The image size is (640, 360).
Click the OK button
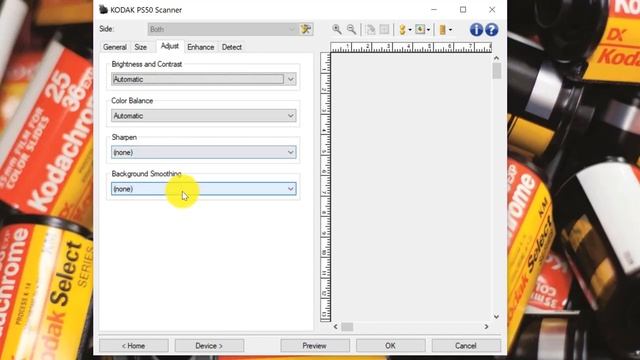point(390,346)
